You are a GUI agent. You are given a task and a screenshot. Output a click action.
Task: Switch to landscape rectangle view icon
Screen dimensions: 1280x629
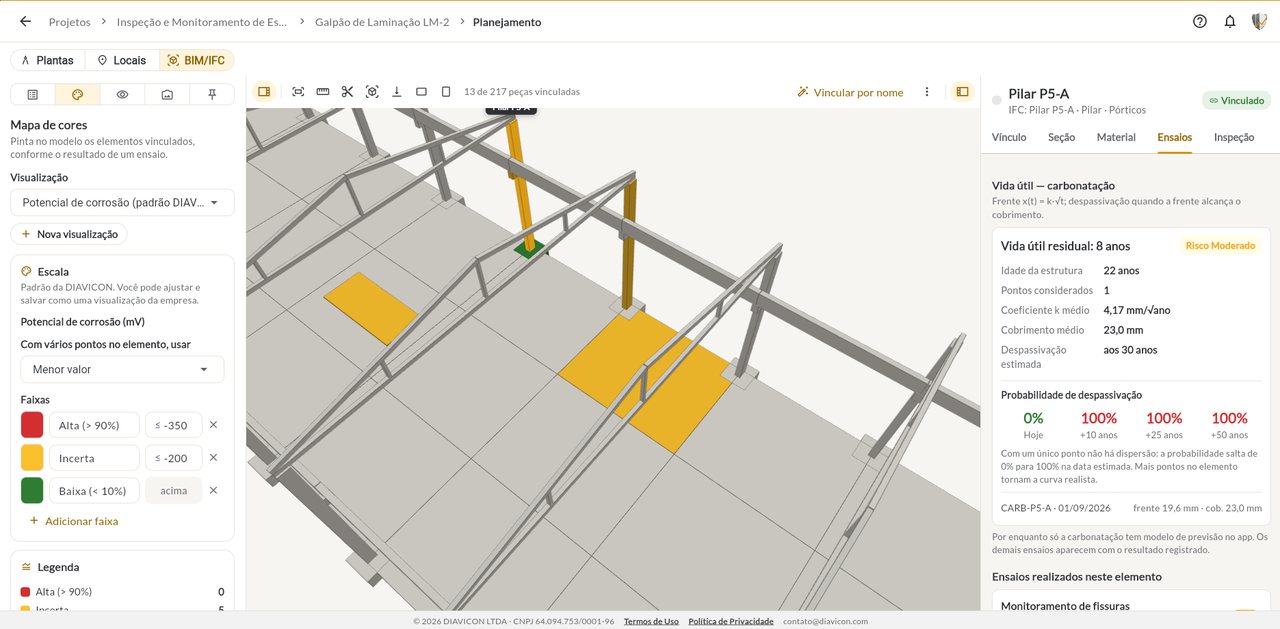click(421, 91)
